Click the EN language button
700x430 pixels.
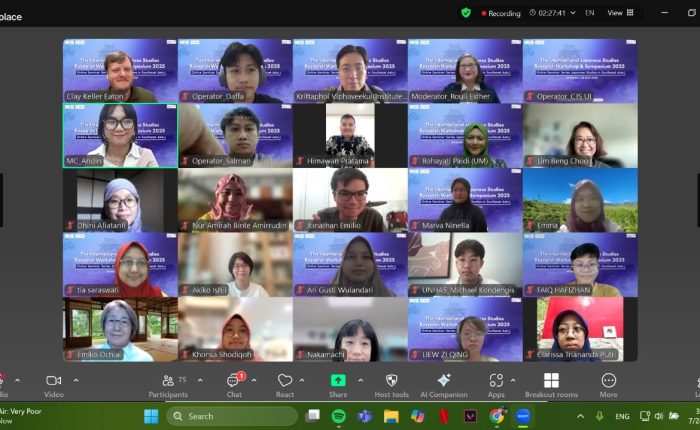tap(588, 13)
